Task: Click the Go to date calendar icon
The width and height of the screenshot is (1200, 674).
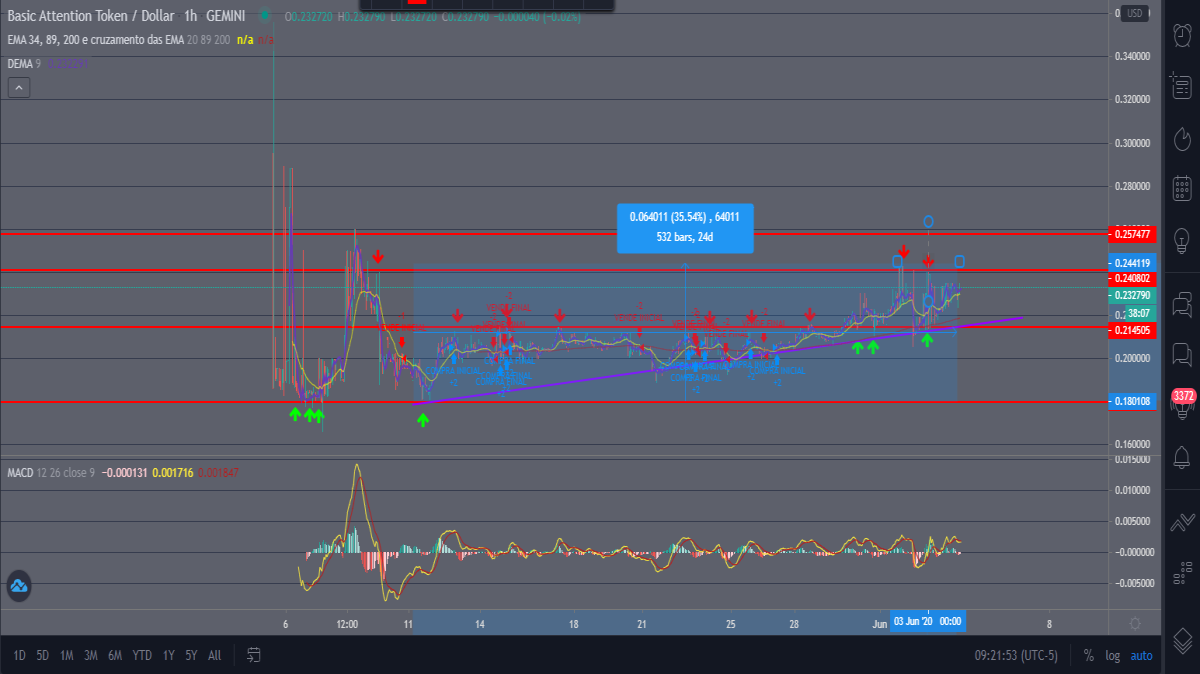Action: 254,655
